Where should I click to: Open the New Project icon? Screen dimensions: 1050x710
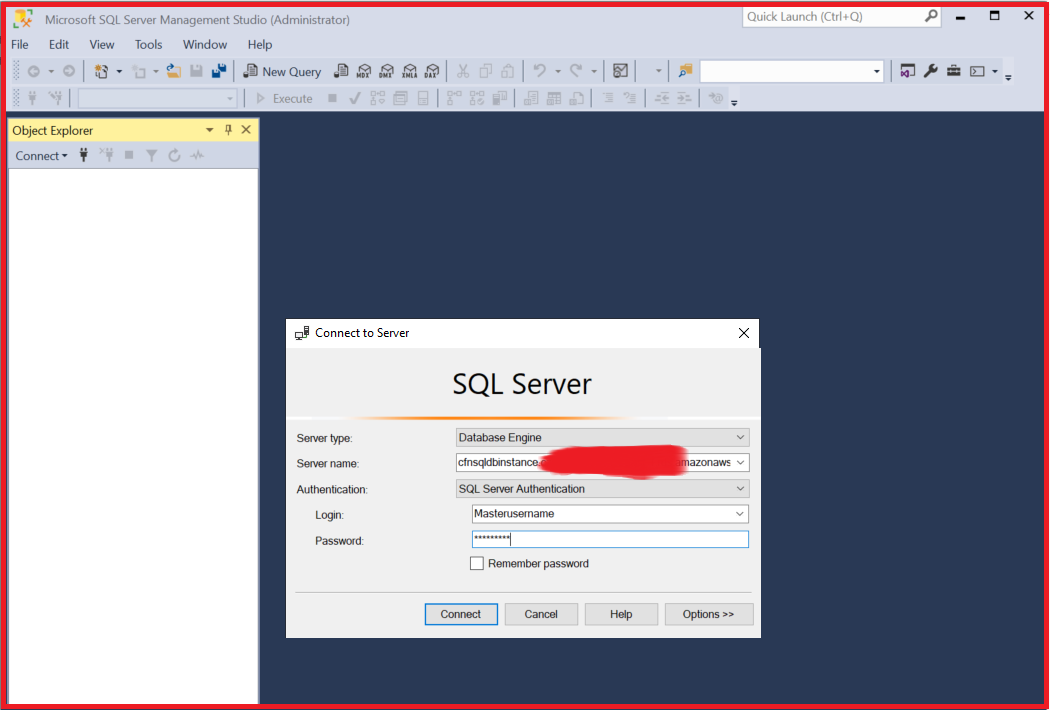(101, 71)
